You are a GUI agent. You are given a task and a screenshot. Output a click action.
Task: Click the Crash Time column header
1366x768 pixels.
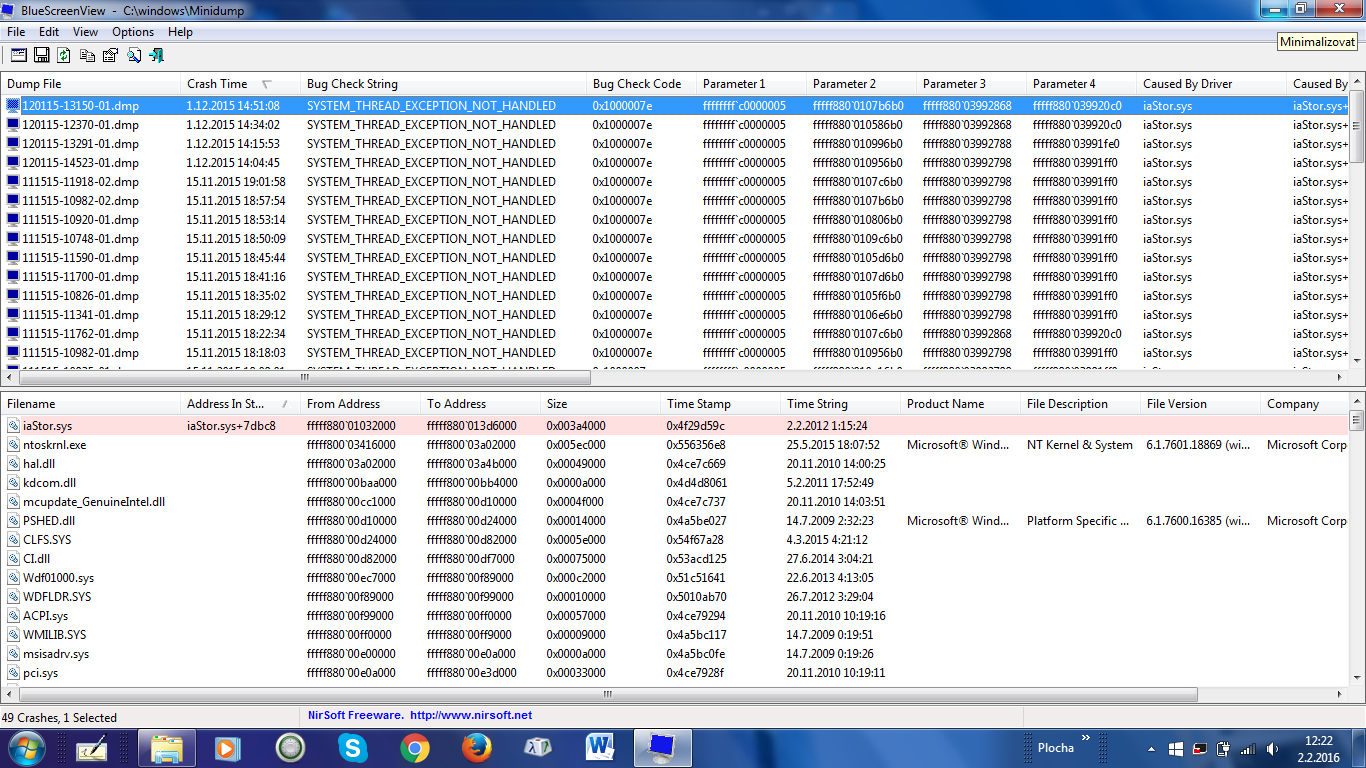(x=241, y=84)
